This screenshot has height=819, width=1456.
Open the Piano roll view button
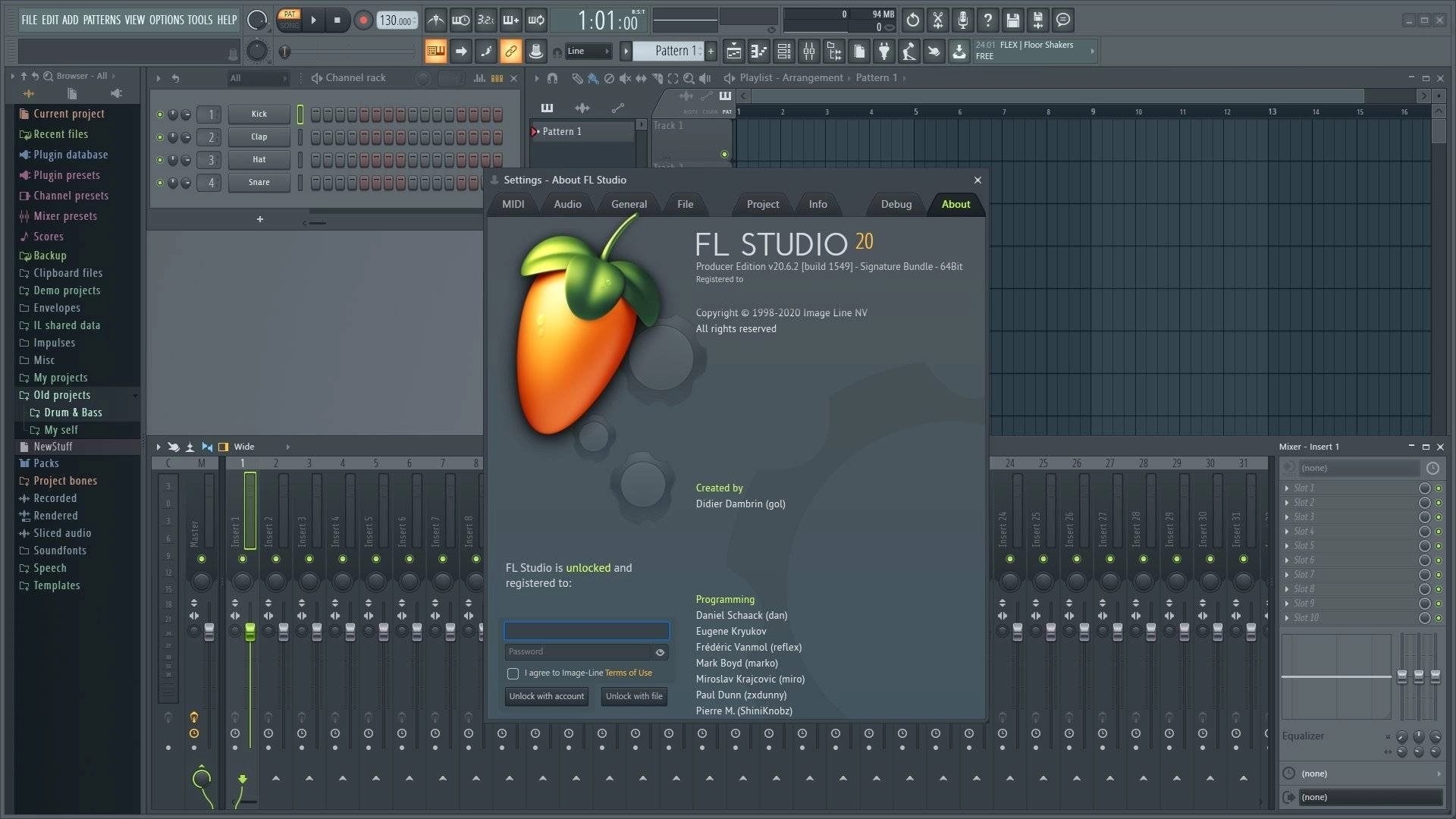[758, 52]
